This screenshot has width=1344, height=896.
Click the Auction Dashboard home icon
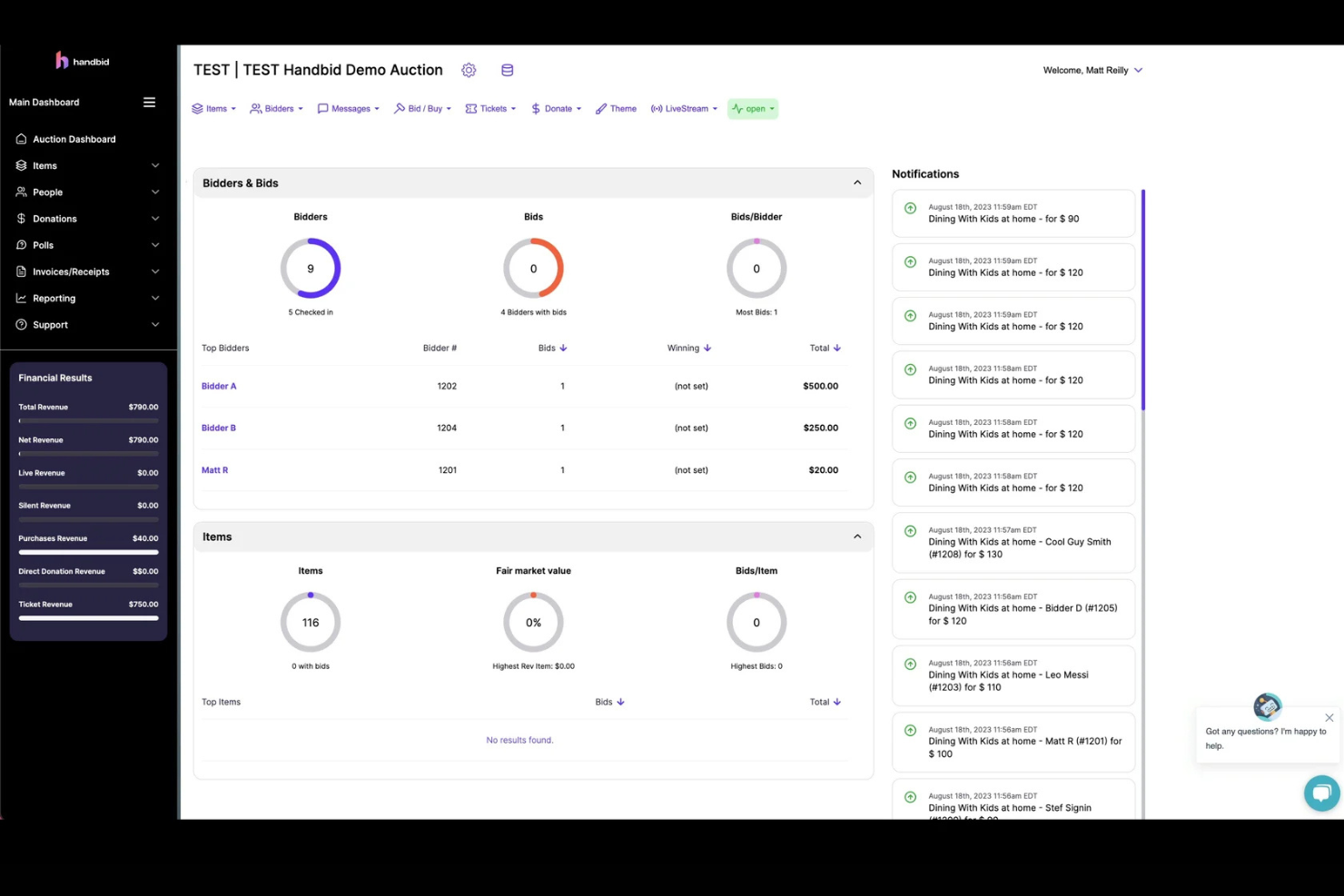(x=20, y=138)
